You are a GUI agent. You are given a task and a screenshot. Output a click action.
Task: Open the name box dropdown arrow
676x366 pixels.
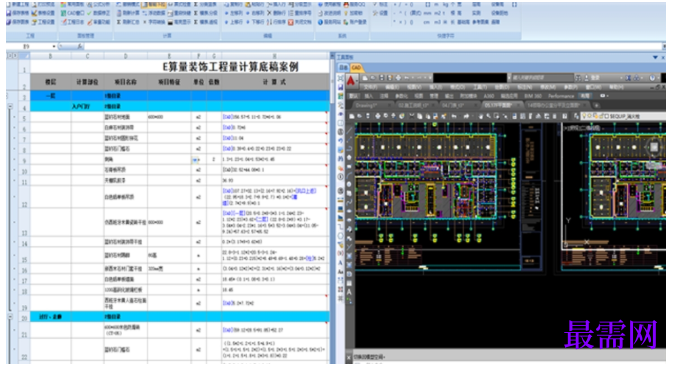(x=54, y=46)
